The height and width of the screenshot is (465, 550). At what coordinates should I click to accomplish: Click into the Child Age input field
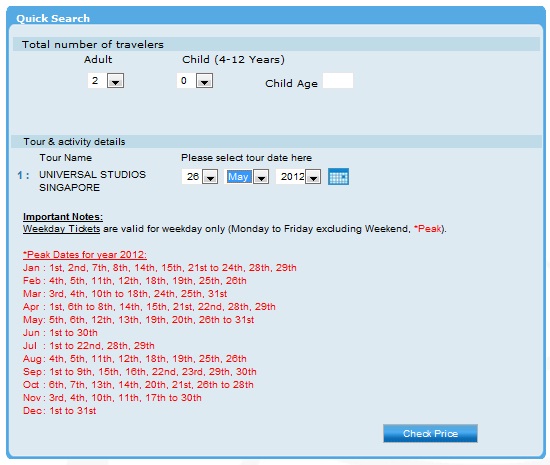tap(338, 81)
